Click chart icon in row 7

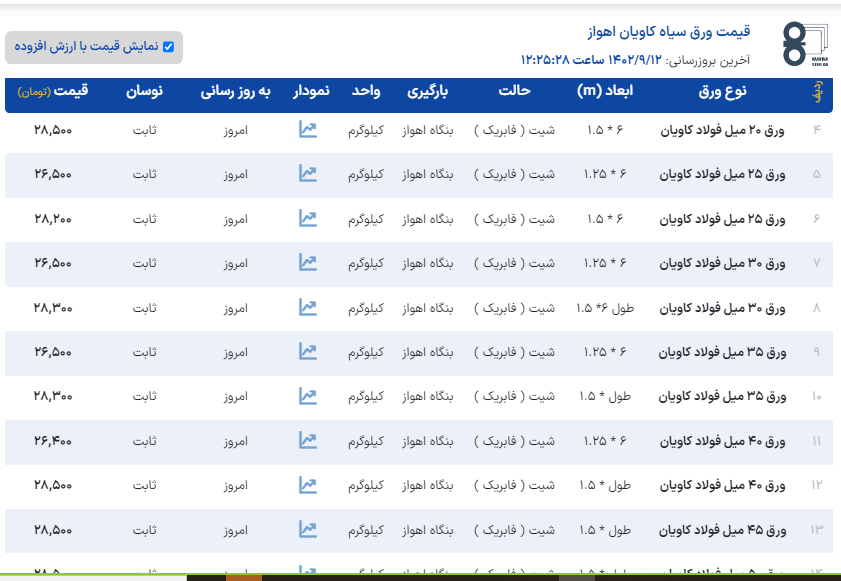[x=308, y=262]
